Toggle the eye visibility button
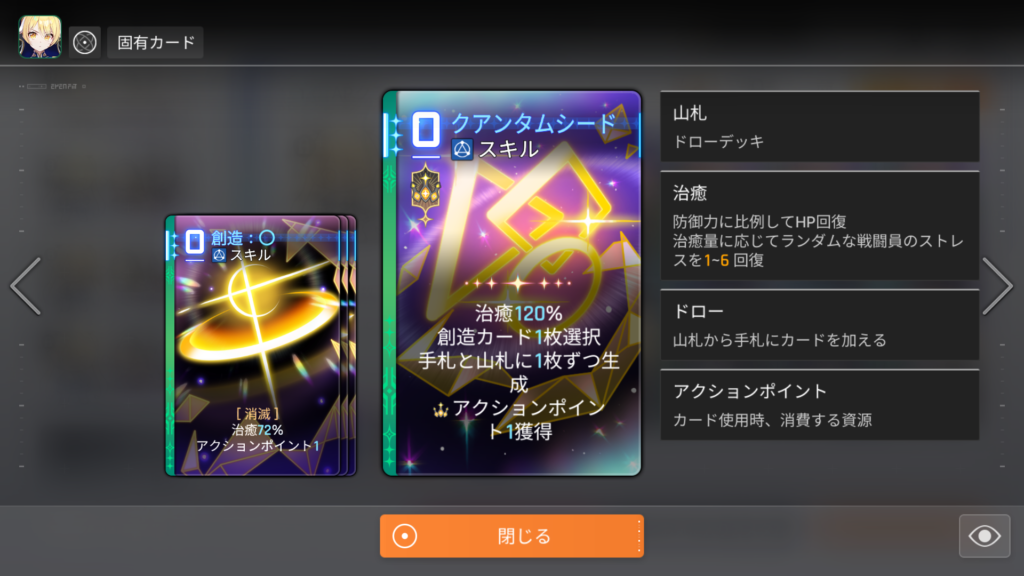Viewport: 1024px width, 576px height. pyautogui.click(x=984, y=536)
